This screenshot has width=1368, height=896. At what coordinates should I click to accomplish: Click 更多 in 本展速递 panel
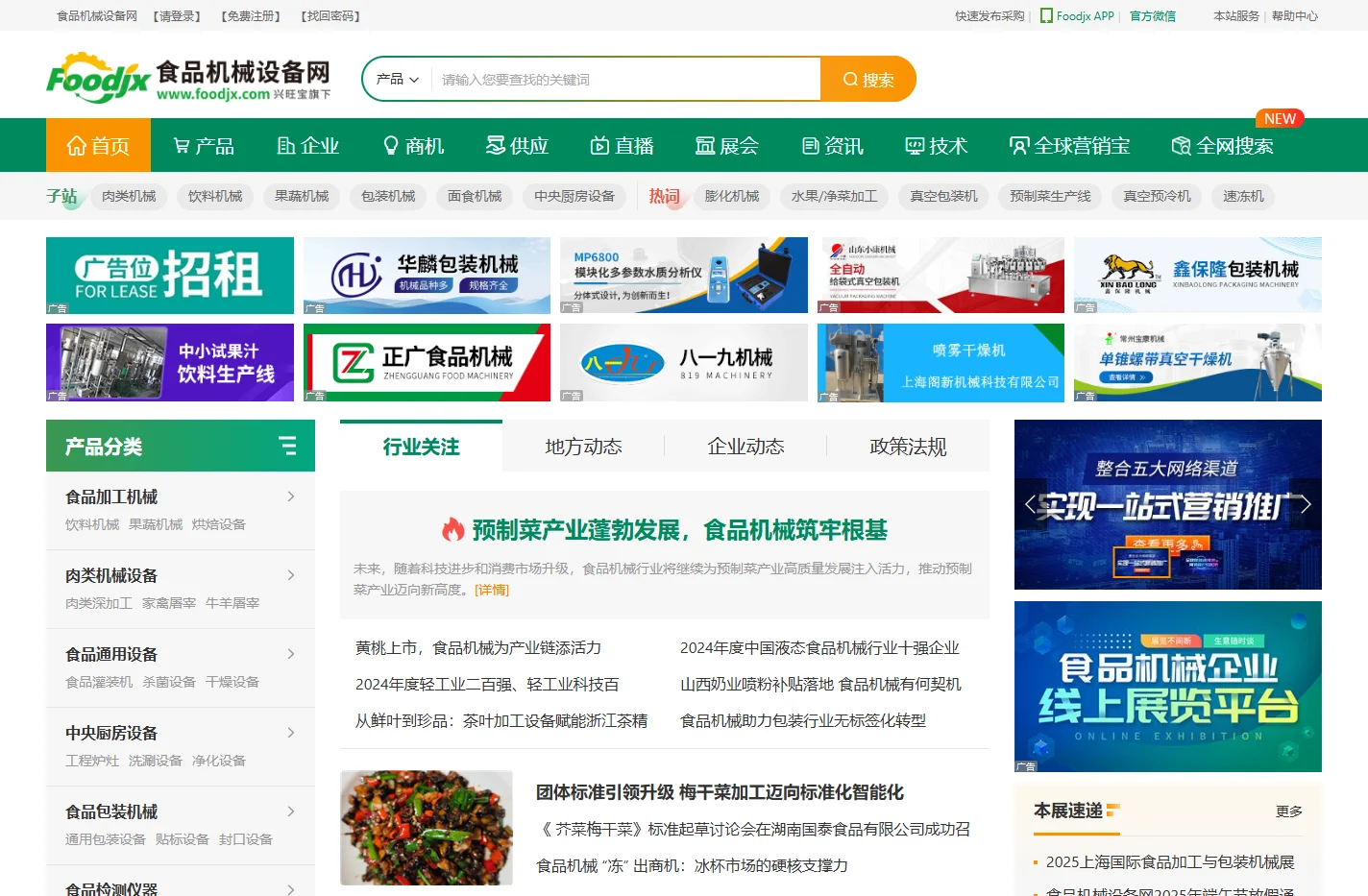point(1289,811)
